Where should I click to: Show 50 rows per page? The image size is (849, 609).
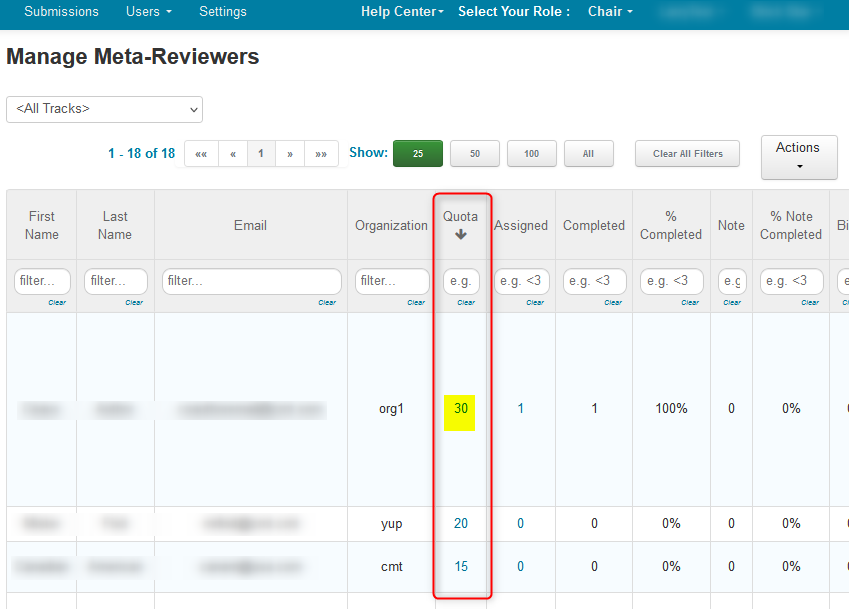click(475, 154)
